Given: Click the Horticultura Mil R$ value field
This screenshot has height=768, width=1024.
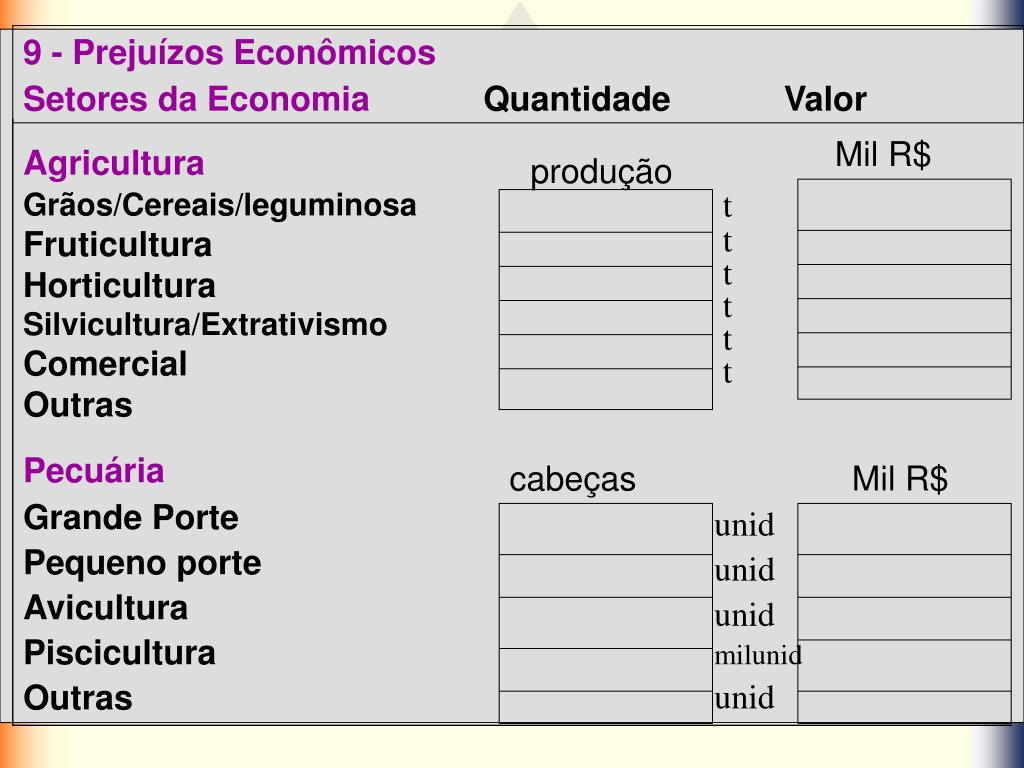Looking at the screenshot, I should point(904,281).
